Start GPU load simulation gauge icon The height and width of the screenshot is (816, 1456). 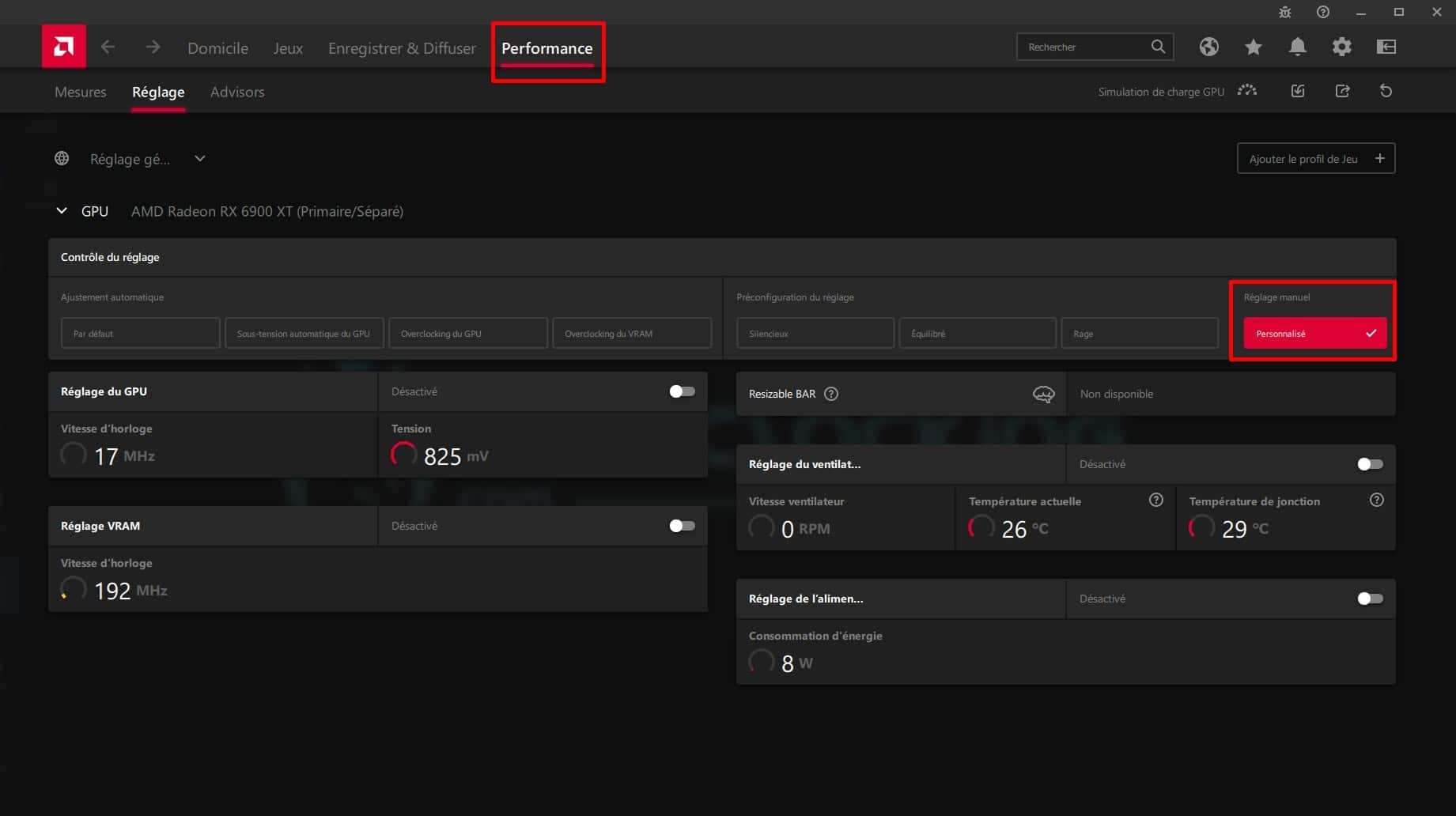(1247, 91)
